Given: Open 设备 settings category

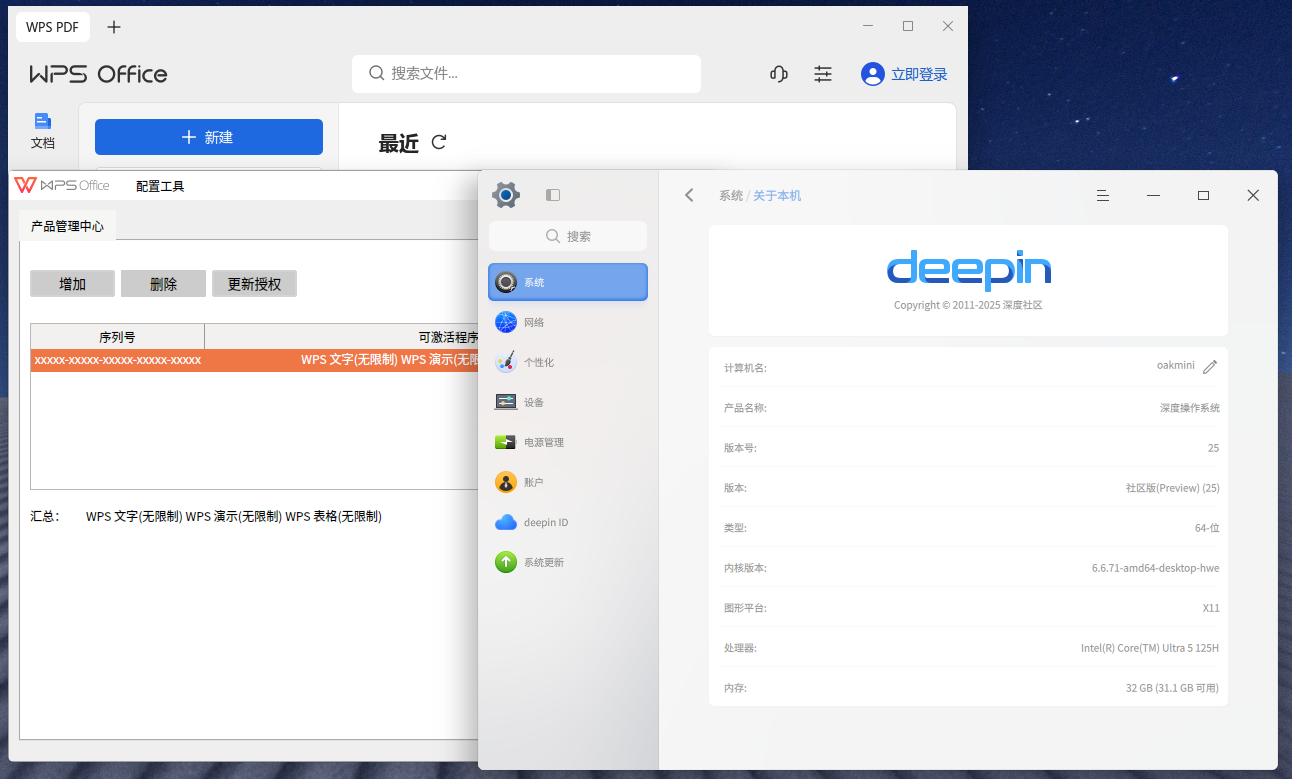Looking at the screenshot, I should pos(568,402).
